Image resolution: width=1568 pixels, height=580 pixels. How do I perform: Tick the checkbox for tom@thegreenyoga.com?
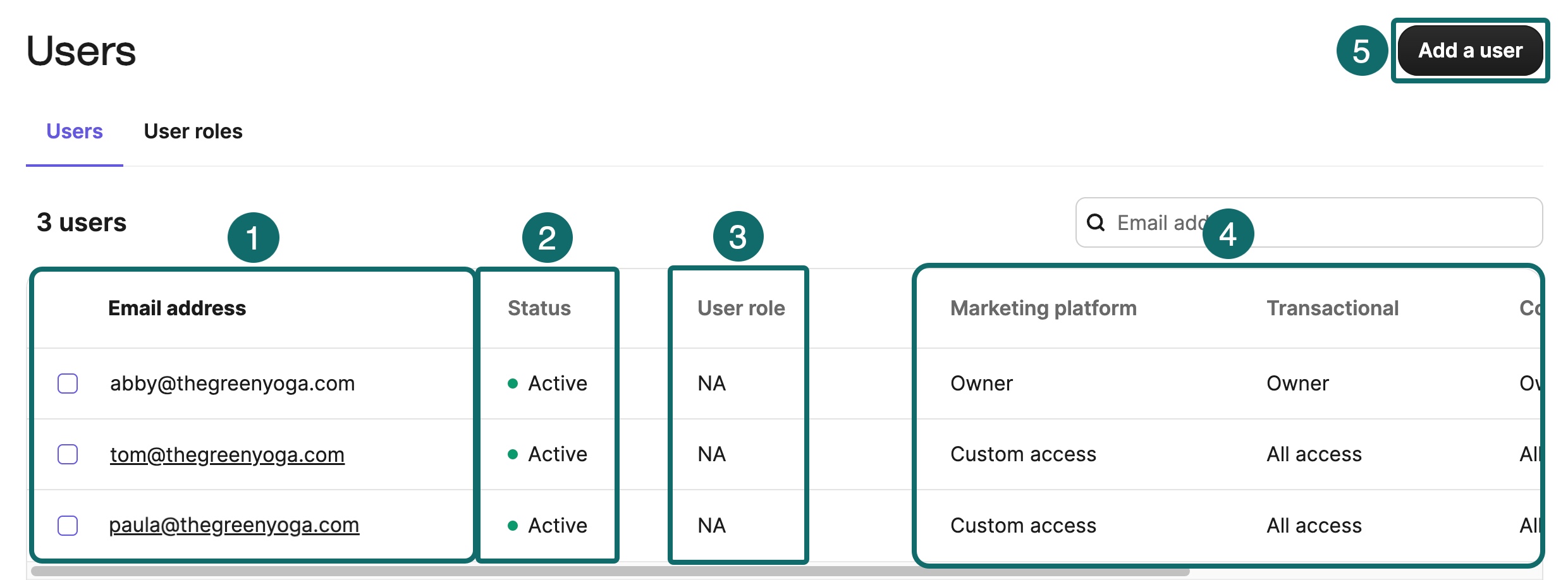click(x=67, y=454)
